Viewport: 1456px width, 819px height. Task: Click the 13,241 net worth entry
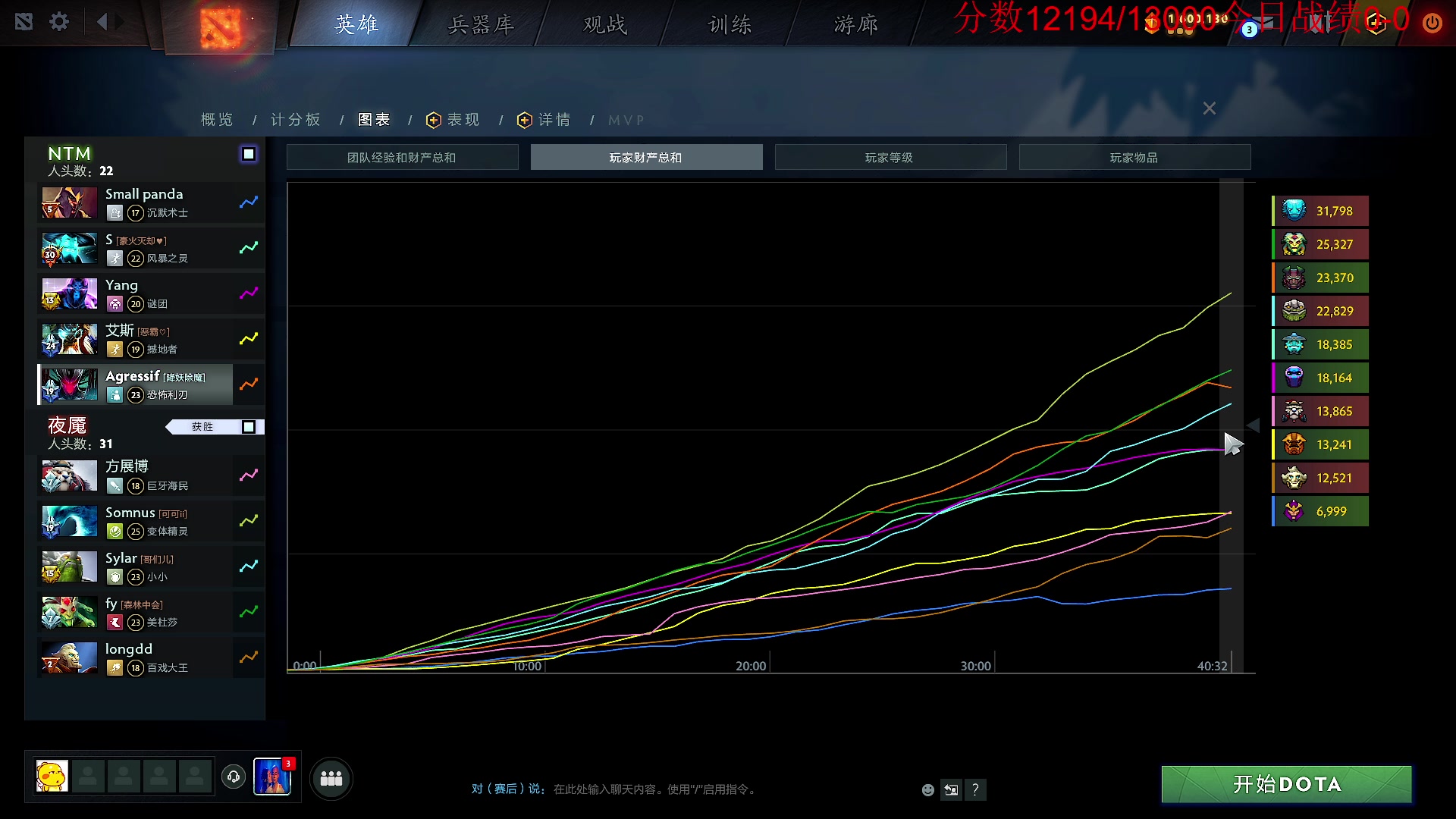[1320, 444]
